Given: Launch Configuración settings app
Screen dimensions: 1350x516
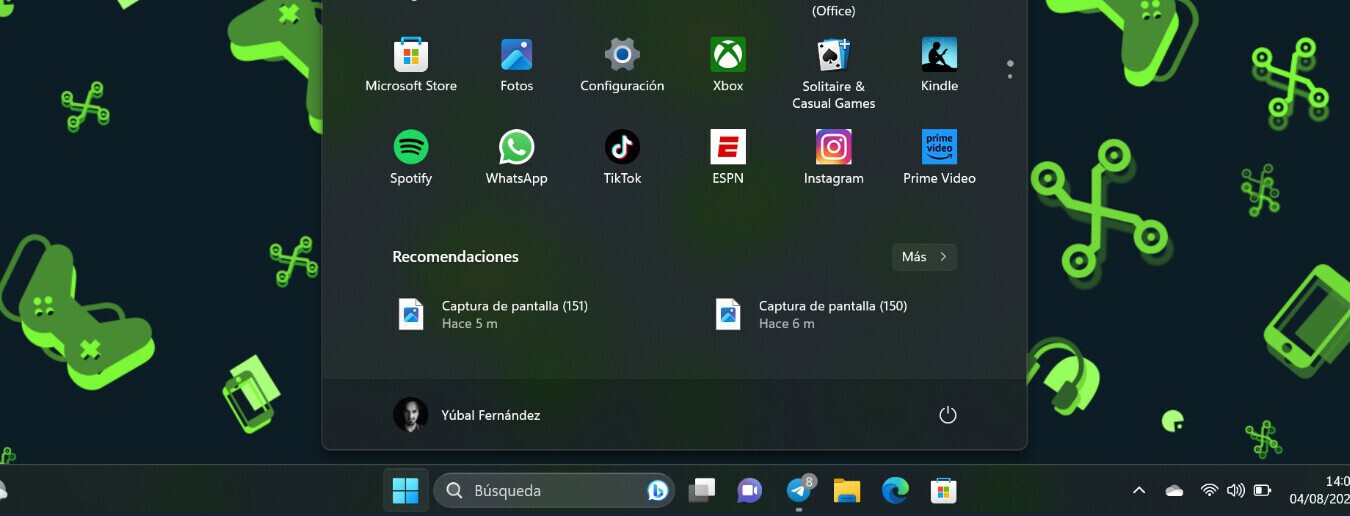Looking at the screenshot, I should tap(622, 66).
